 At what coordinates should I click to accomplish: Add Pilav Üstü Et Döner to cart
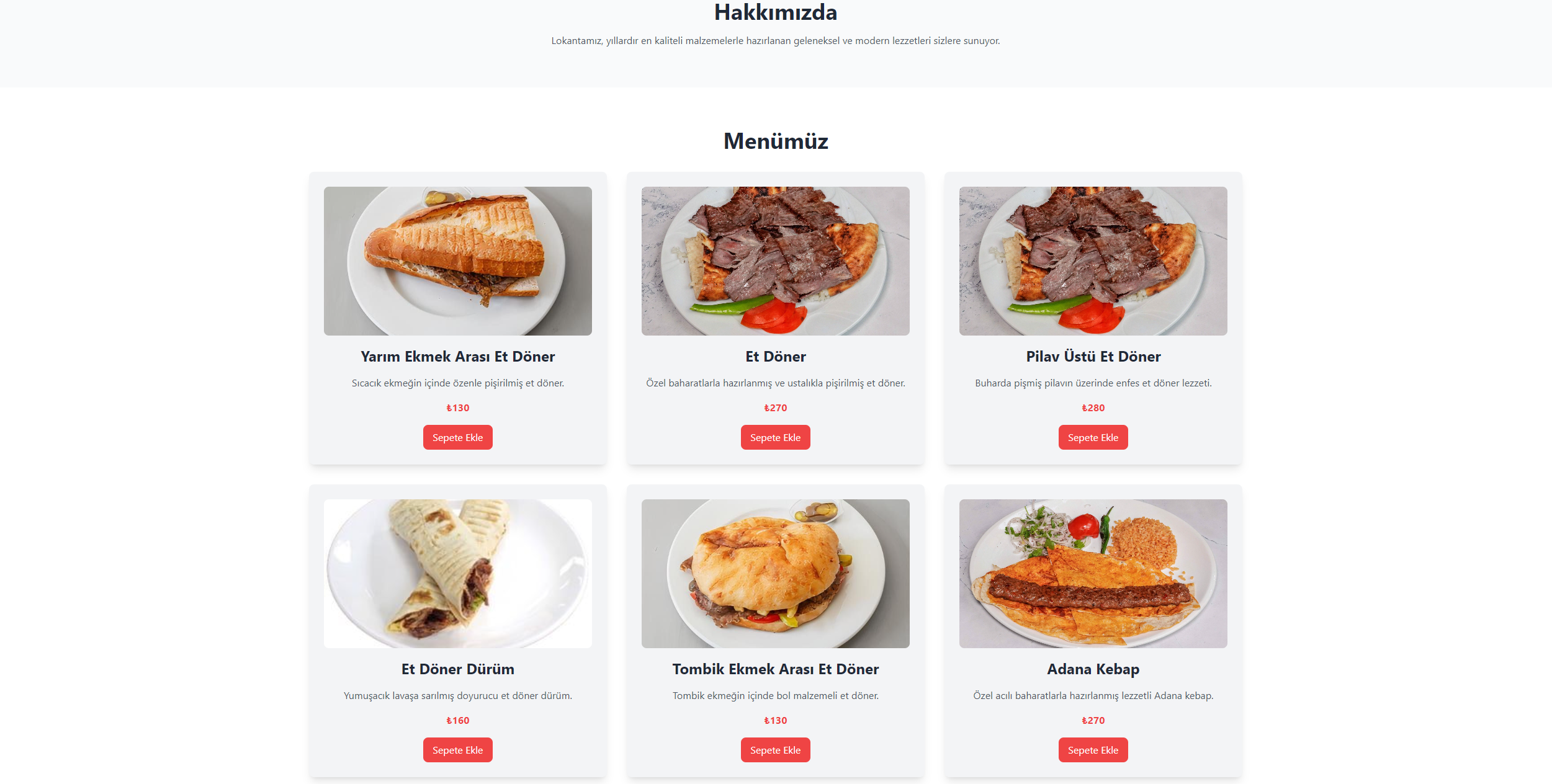tap(1093, 437)
